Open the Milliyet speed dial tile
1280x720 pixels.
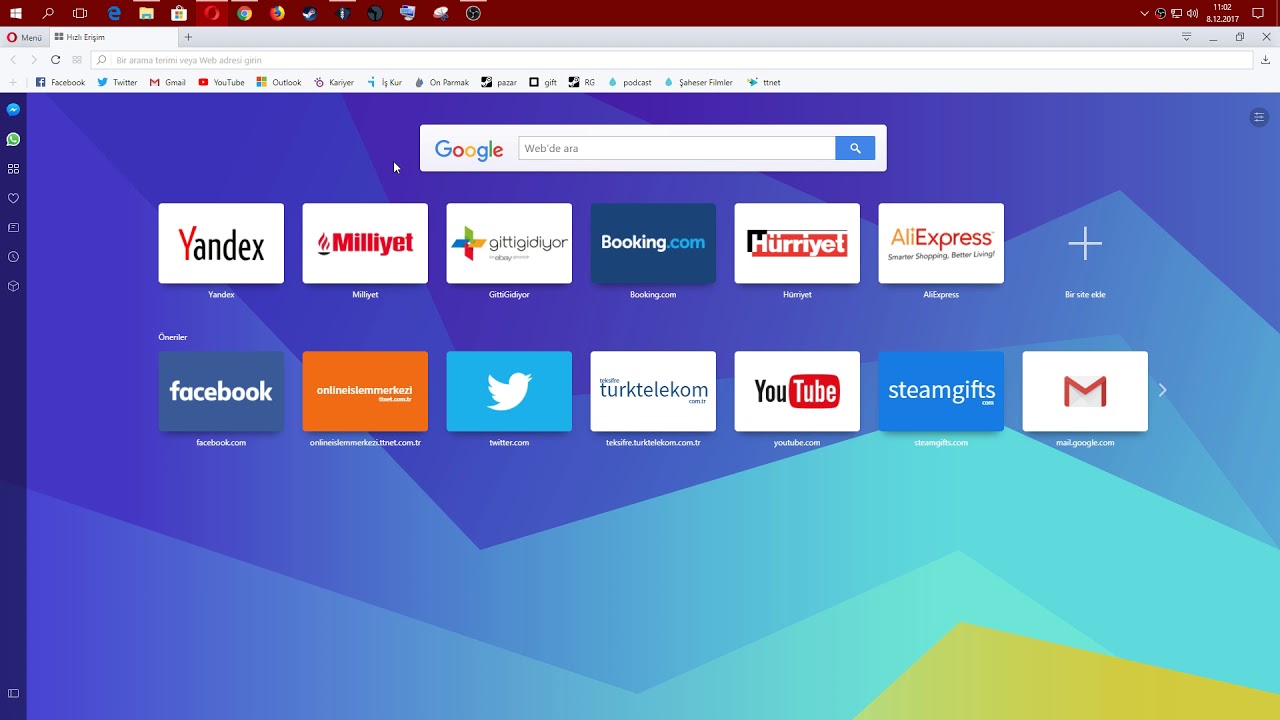point(365,243)
